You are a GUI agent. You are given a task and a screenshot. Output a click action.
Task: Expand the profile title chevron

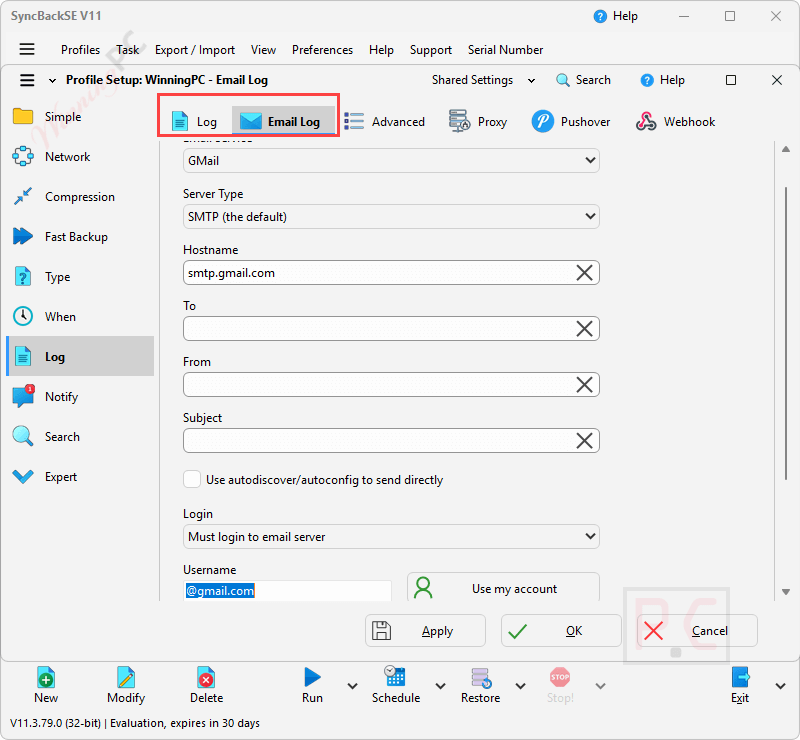(x=52, y=81)
